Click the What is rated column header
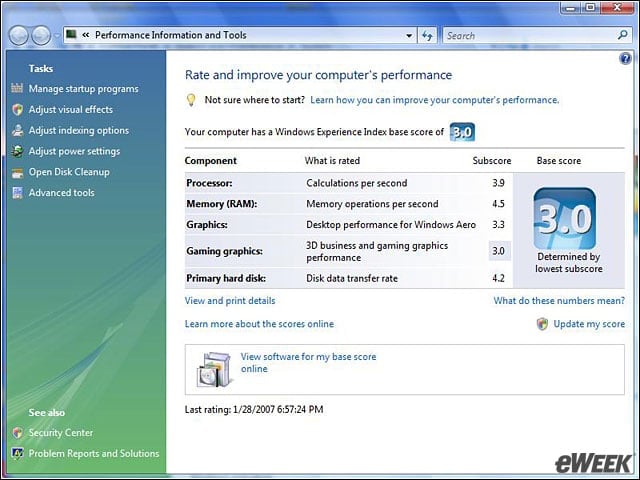640x480 pixels. point(332,161)
